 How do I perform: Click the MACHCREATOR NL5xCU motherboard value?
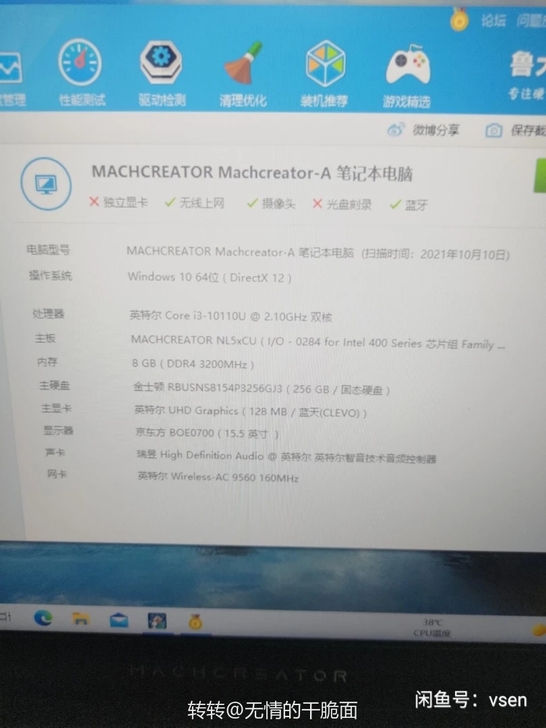(x=318, y=343)
